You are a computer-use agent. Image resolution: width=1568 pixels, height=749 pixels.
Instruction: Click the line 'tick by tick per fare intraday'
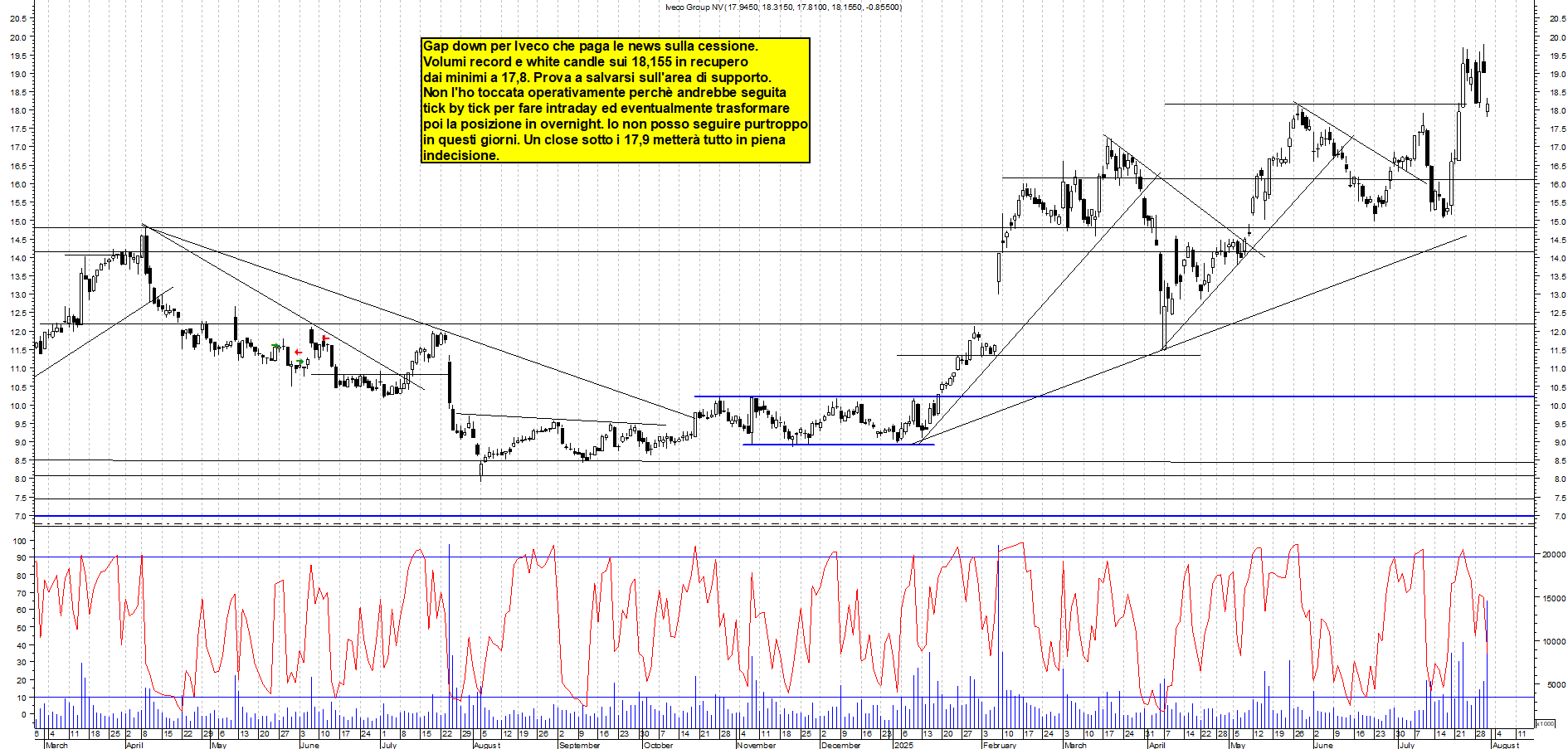pos(606,109)
